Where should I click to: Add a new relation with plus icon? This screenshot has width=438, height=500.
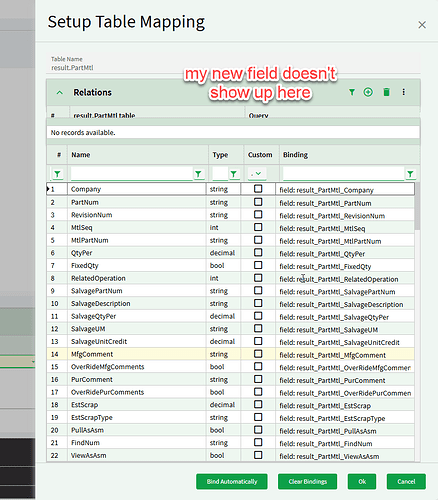tap(368, 92)
